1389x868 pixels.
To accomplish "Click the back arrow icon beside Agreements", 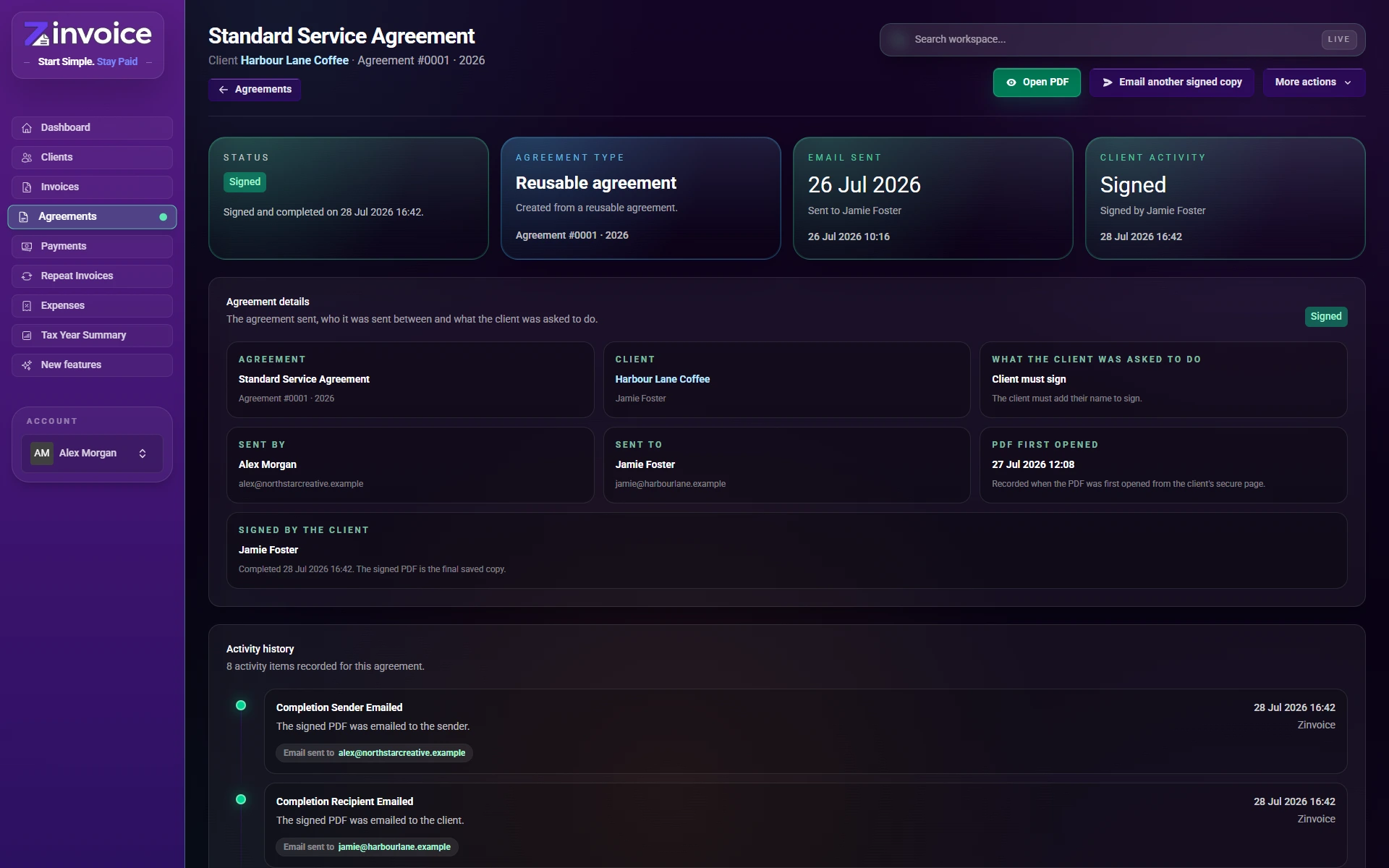I will (x=224, y=90).
